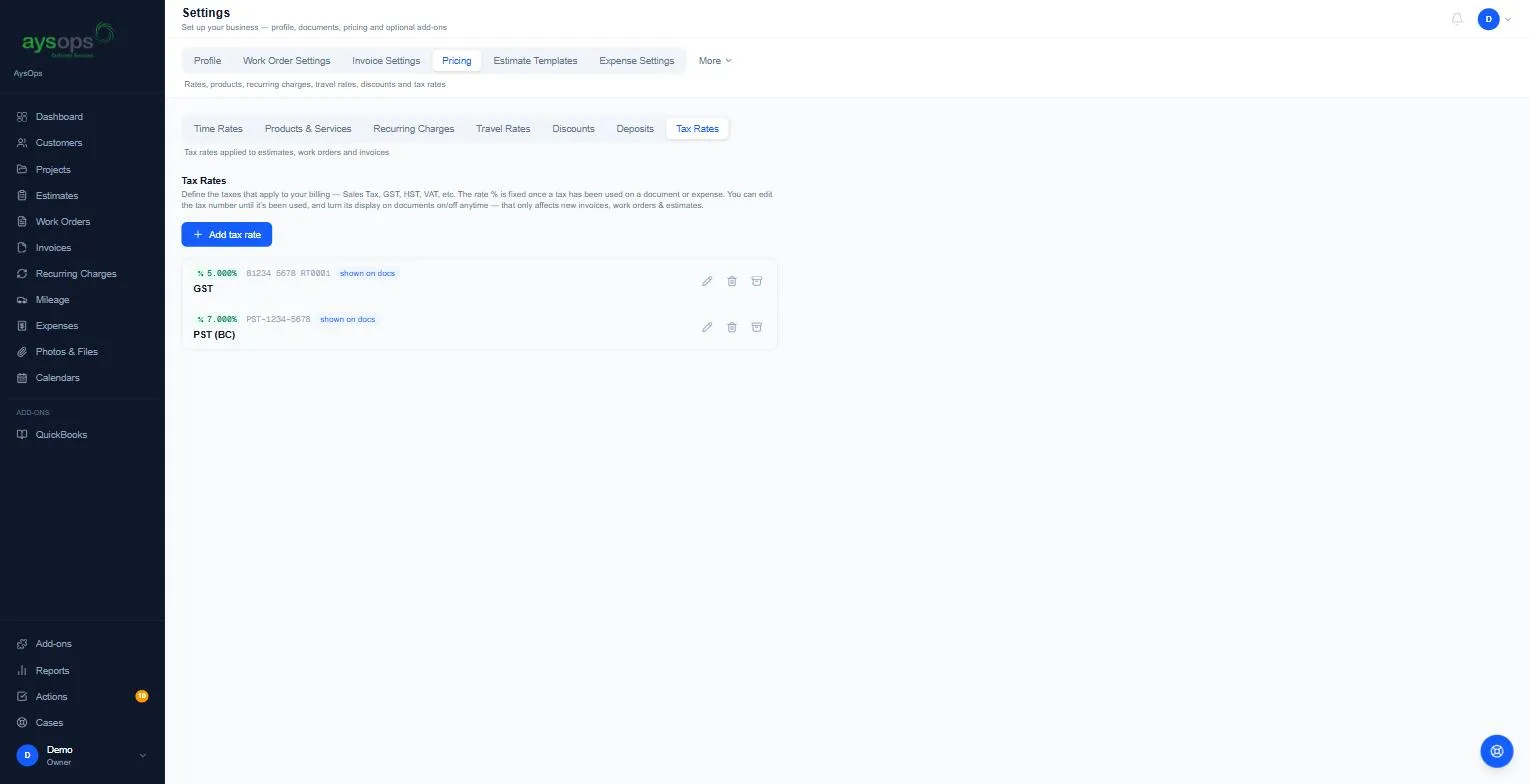Open the Products & Services sub-tab

[x=308, y=129]
